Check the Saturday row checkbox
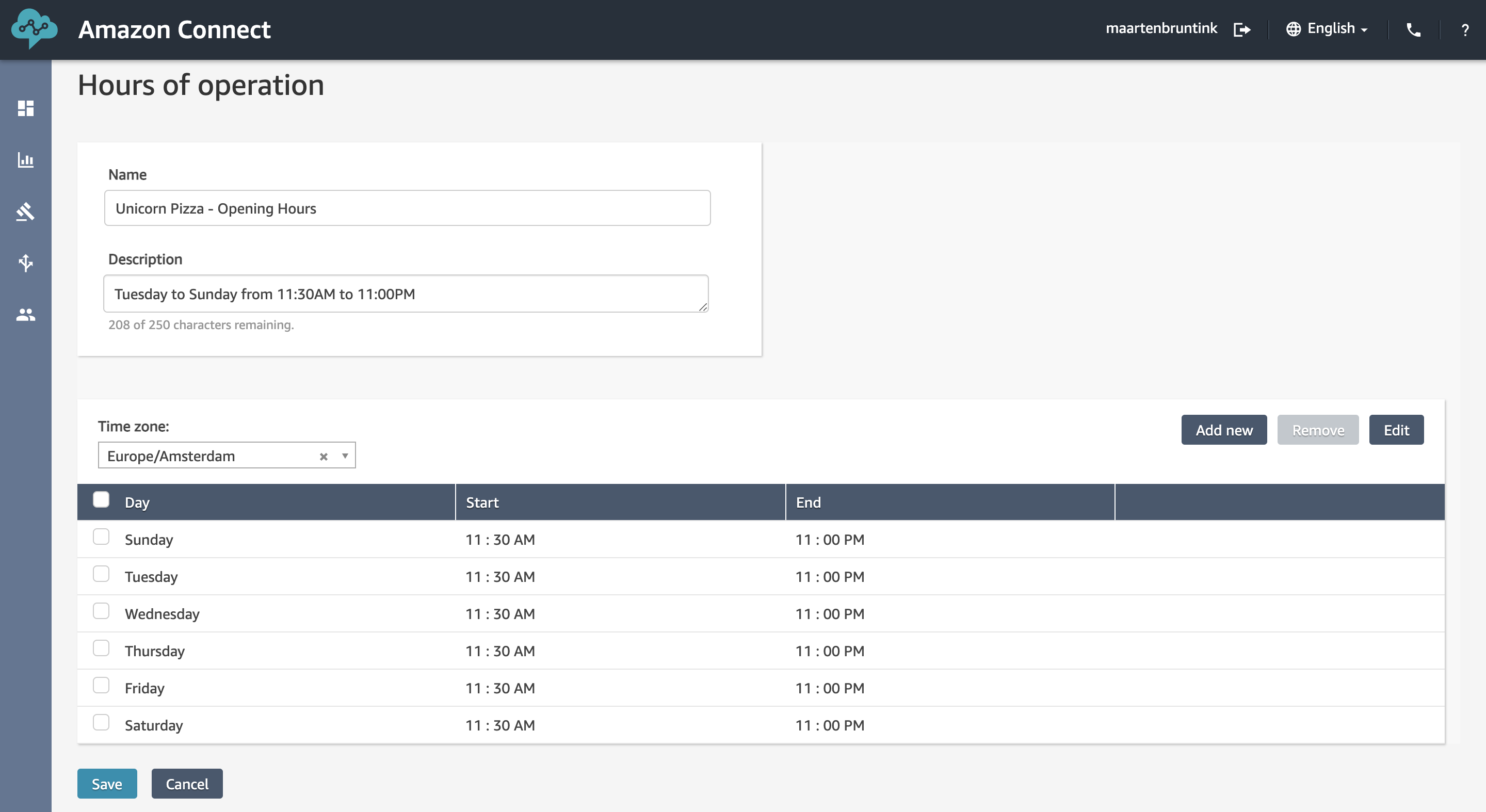Image resolution: width=1486 pixels, height=812 pixels. (x=101, y=723)
